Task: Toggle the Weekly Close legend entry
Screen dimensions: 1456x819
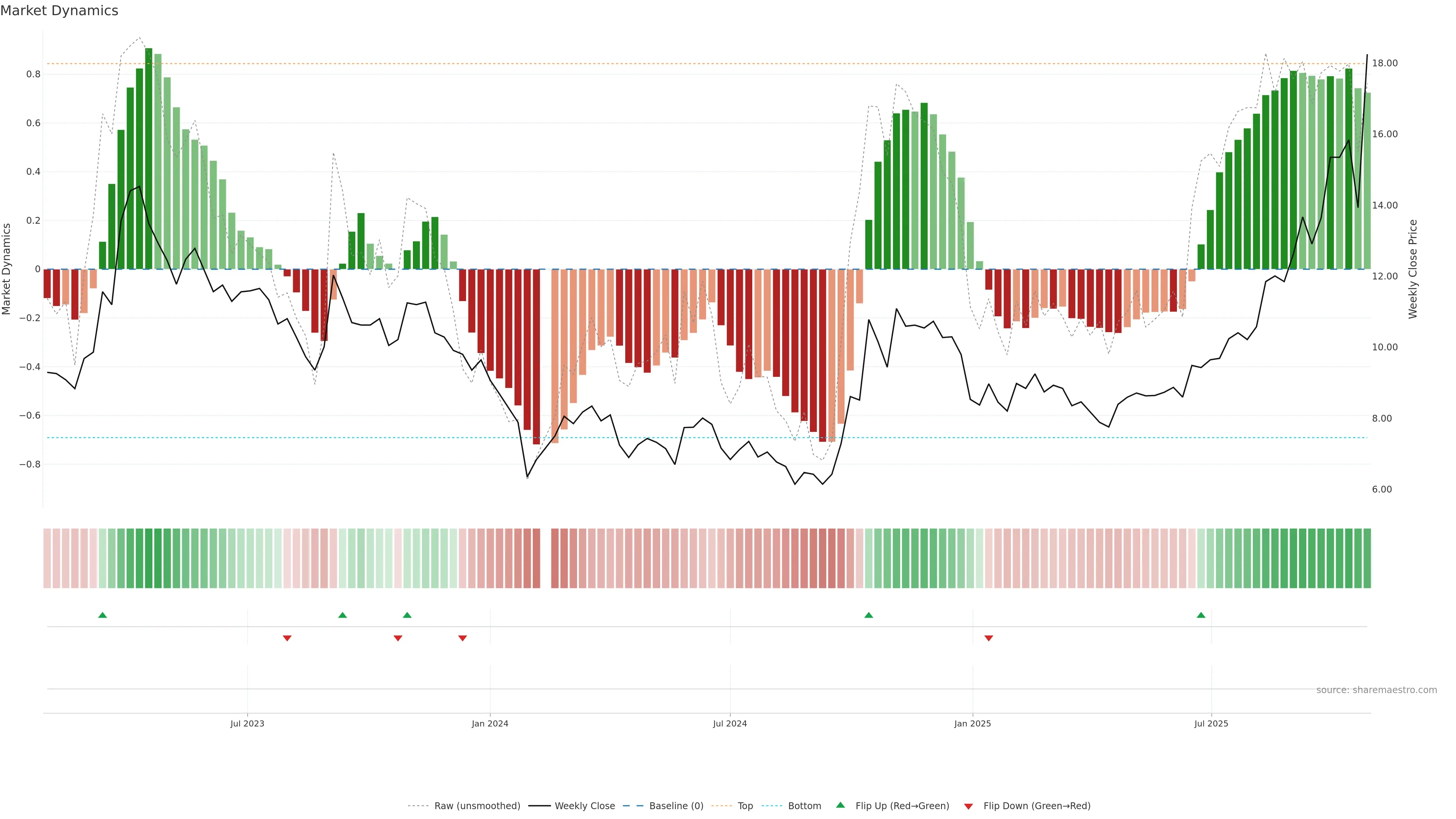Action: (584, 806)
